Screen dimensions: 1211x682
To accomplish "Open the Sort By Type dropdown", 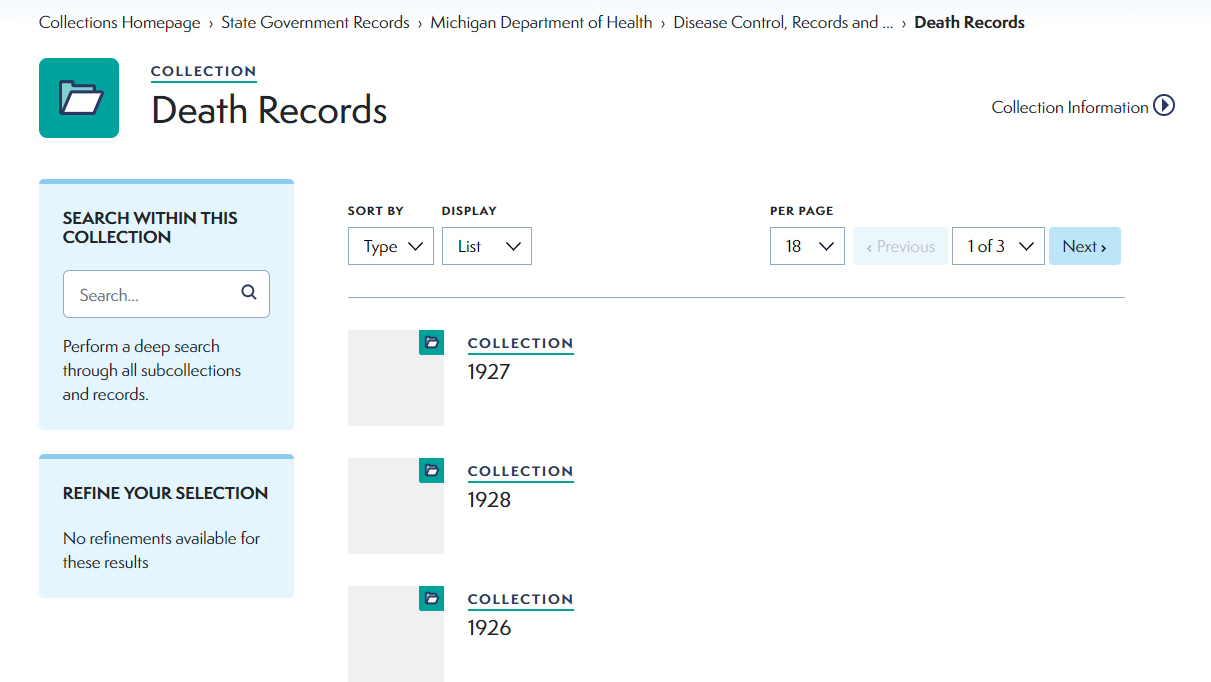I will [x=390, y=245].
